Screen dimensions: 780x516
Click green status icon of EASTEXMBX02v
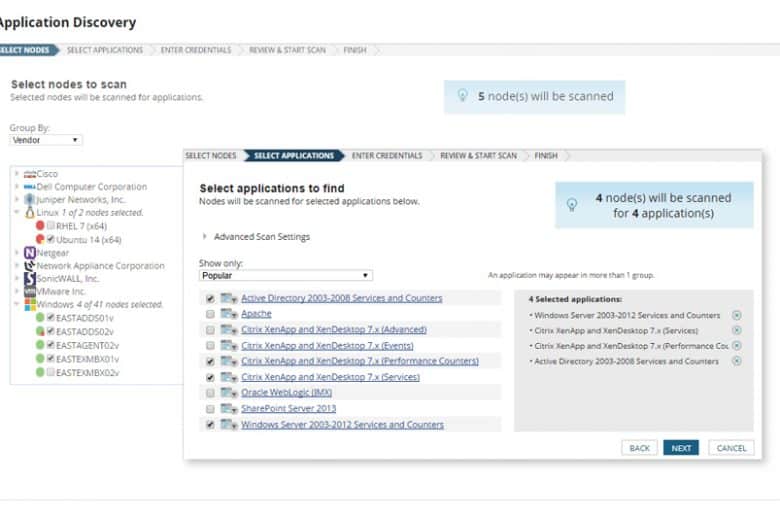click(40, 372)
